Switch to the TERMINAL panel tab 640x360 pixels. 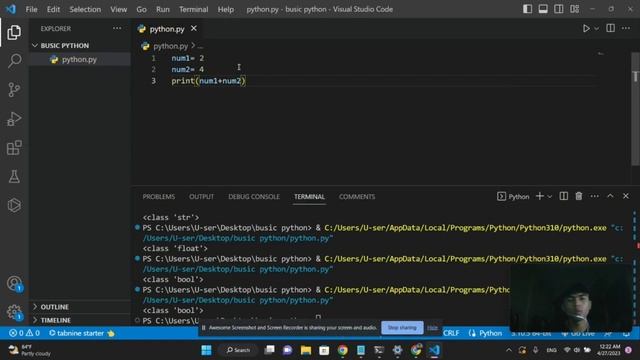pos(309,197)
